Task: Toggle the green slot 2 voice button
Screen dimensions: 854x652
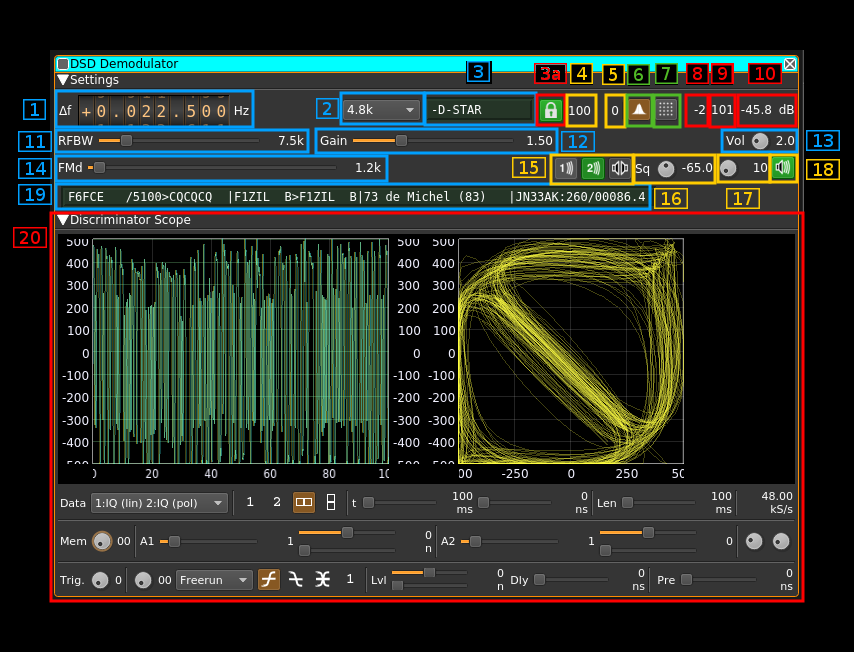Action: 593,168
